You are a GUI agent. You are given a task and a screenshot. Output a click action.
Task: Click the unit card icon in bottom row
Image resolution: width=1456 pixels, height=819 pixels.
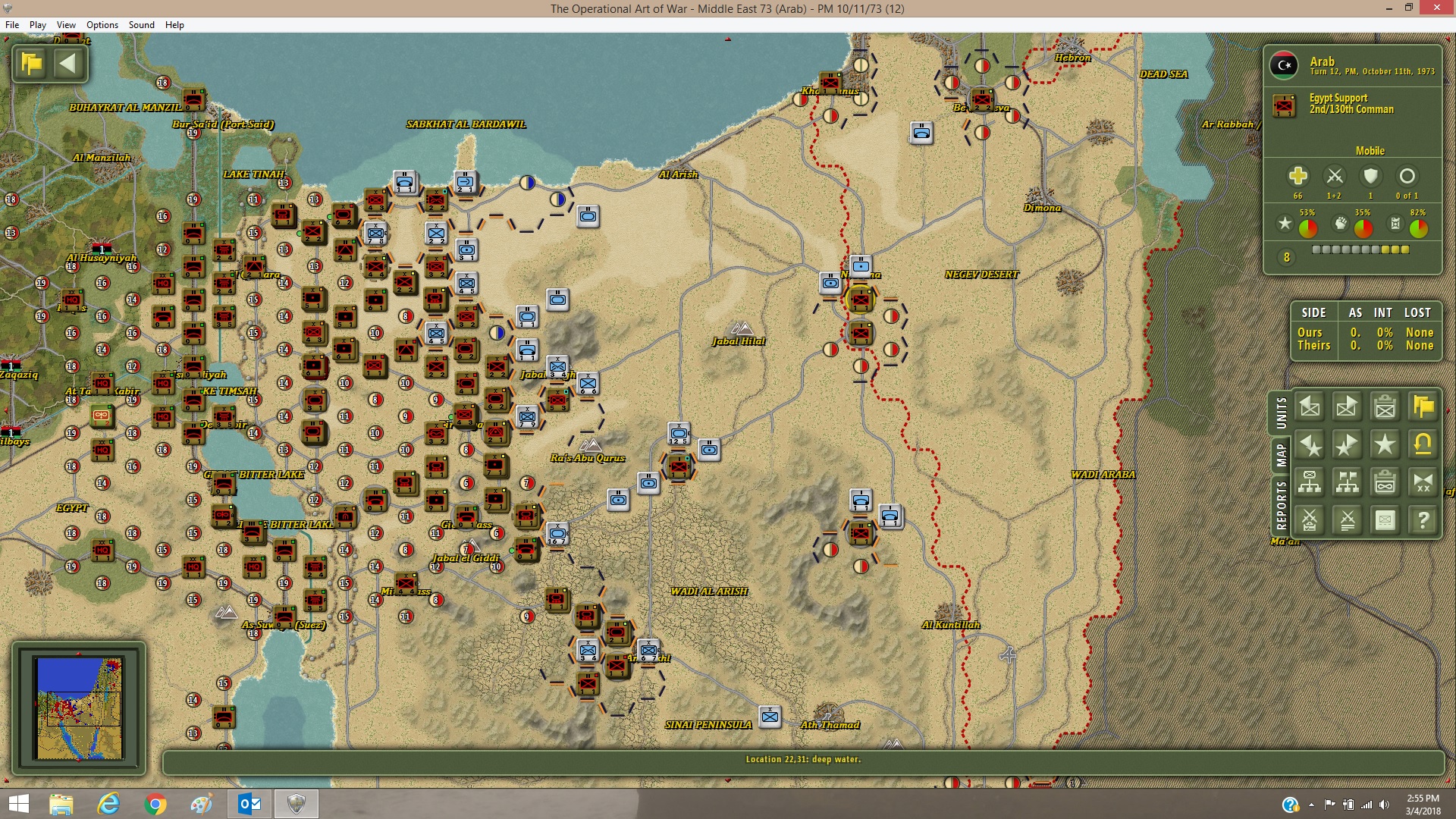pyautogui.click(x=1385, y=520)
